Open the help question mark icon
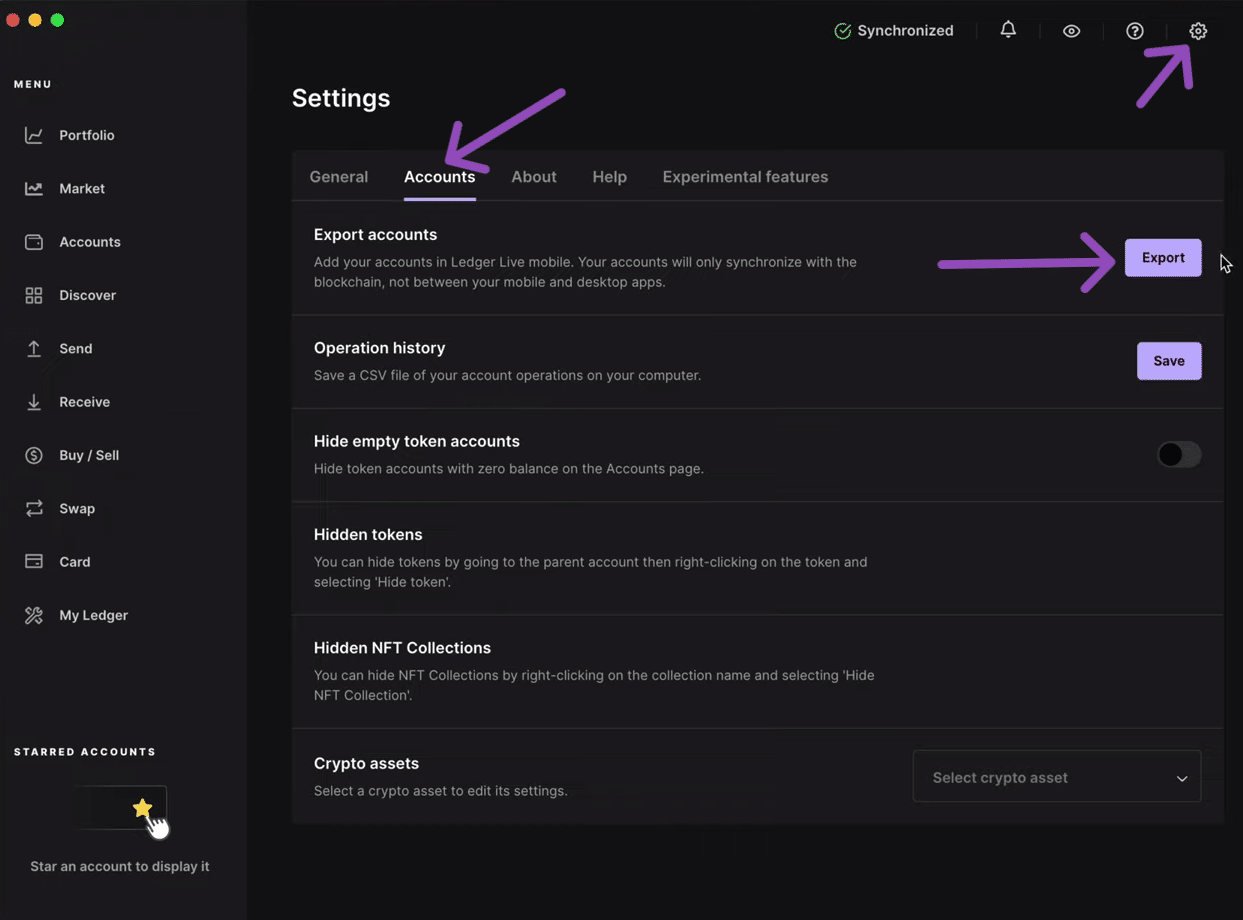Image resolution: width=1243 pixels, height=920 pixels. pyautogui.click(x=1134, y=31)
